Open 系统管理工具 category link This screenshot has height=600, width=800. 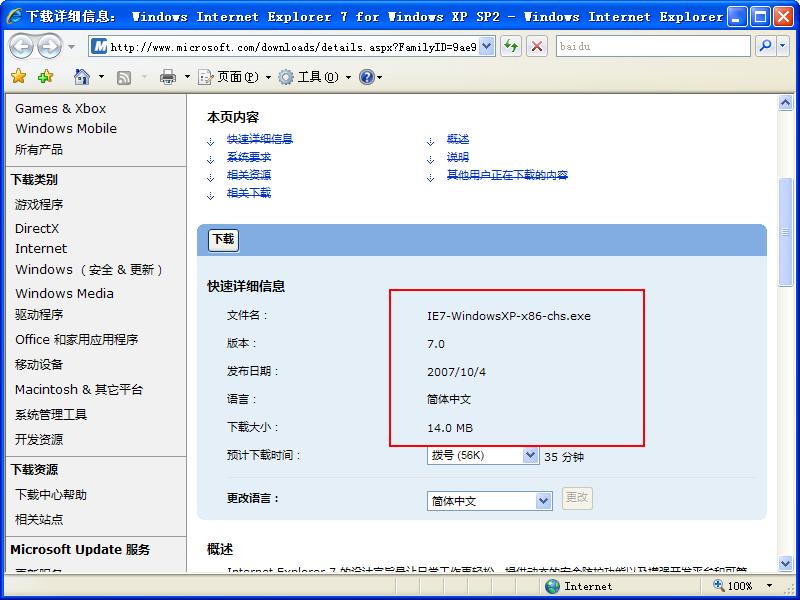coord(51,415)
